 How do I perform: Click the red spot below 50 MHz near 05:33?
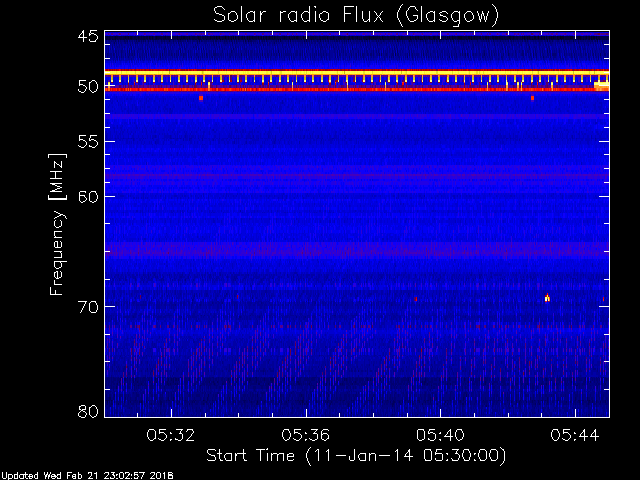tap(201, 98)
